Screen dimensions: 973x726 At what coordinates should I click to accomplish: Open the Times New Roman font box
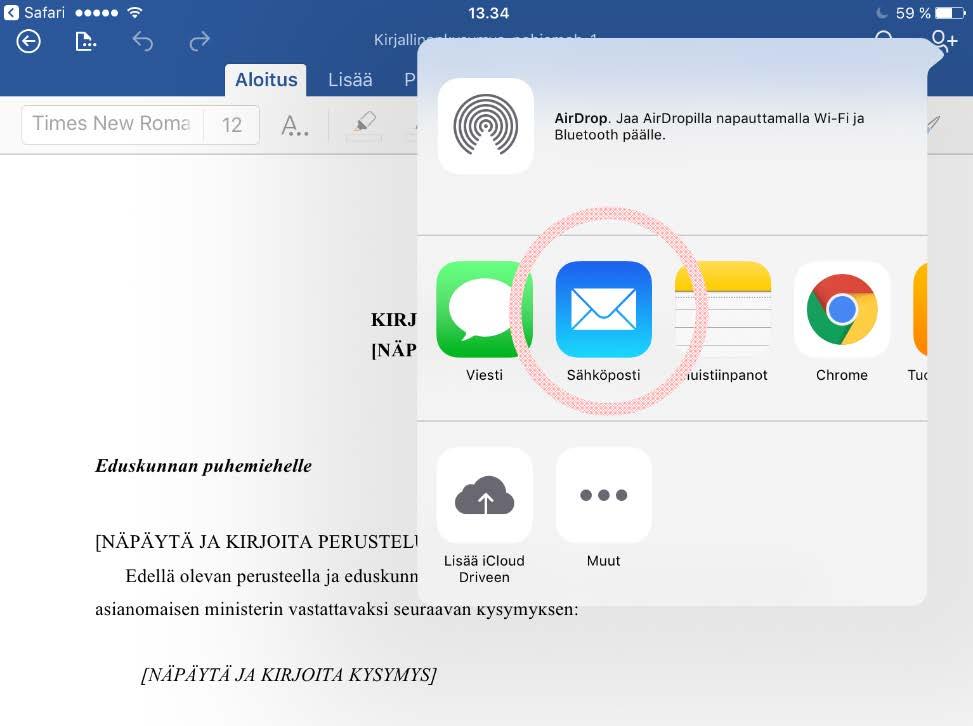[x=112, y=124]
